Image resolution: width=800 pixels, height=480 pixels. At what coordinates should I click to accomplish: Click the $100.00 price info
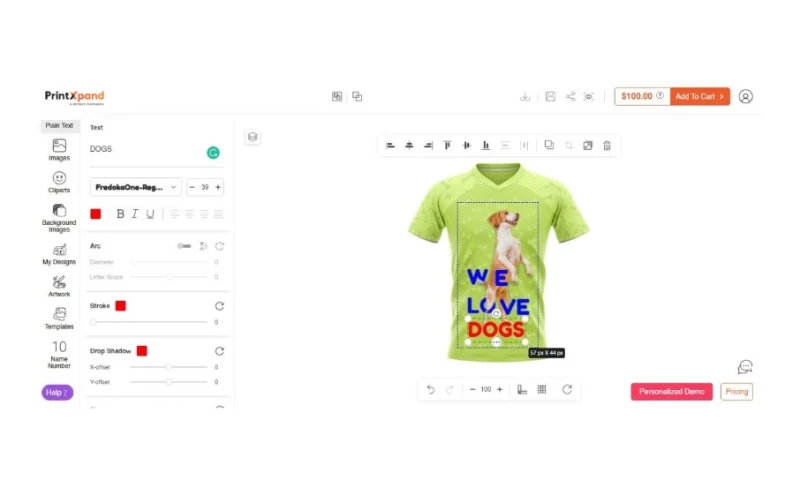pyautogui.click(x=642, y=96)
